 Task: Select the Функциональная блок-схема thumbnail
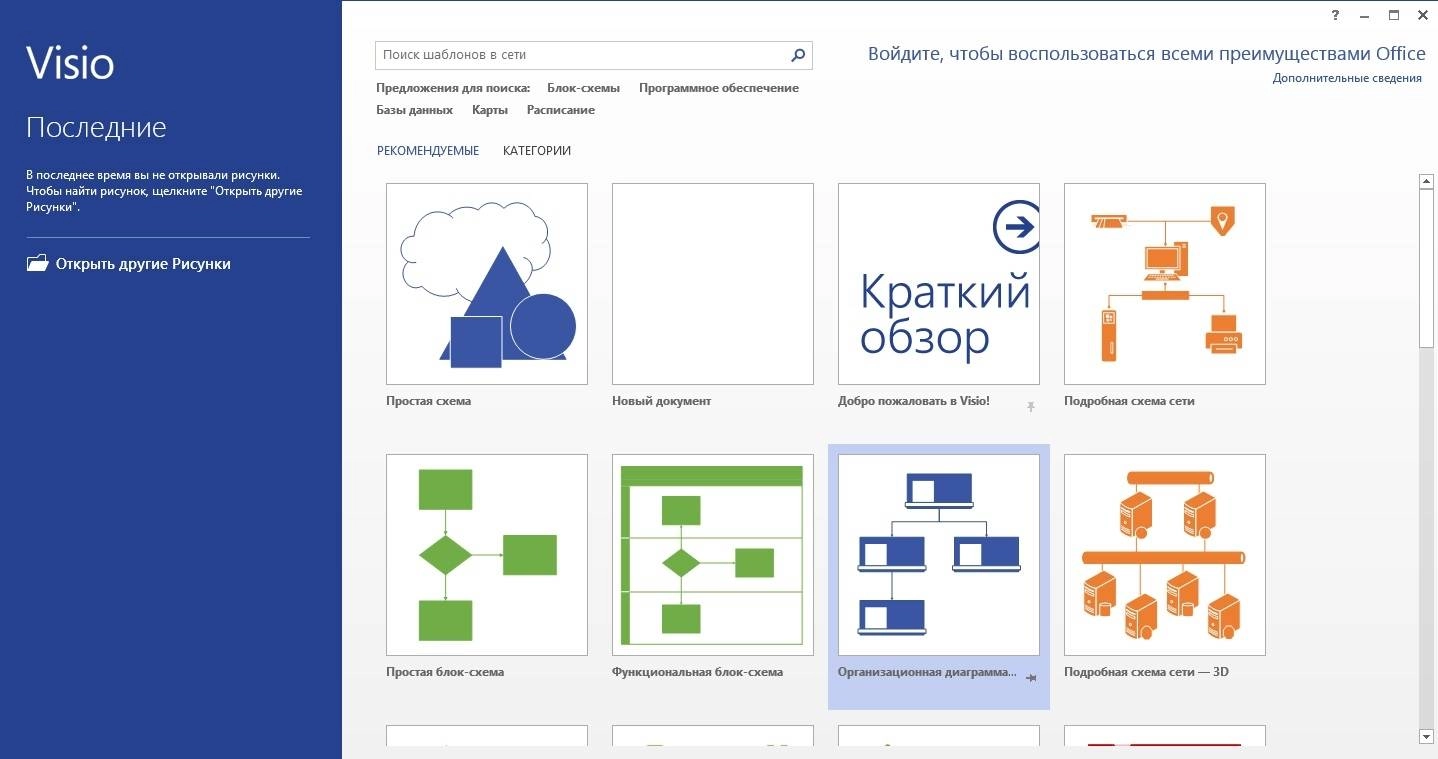click(x=713, y=555)
